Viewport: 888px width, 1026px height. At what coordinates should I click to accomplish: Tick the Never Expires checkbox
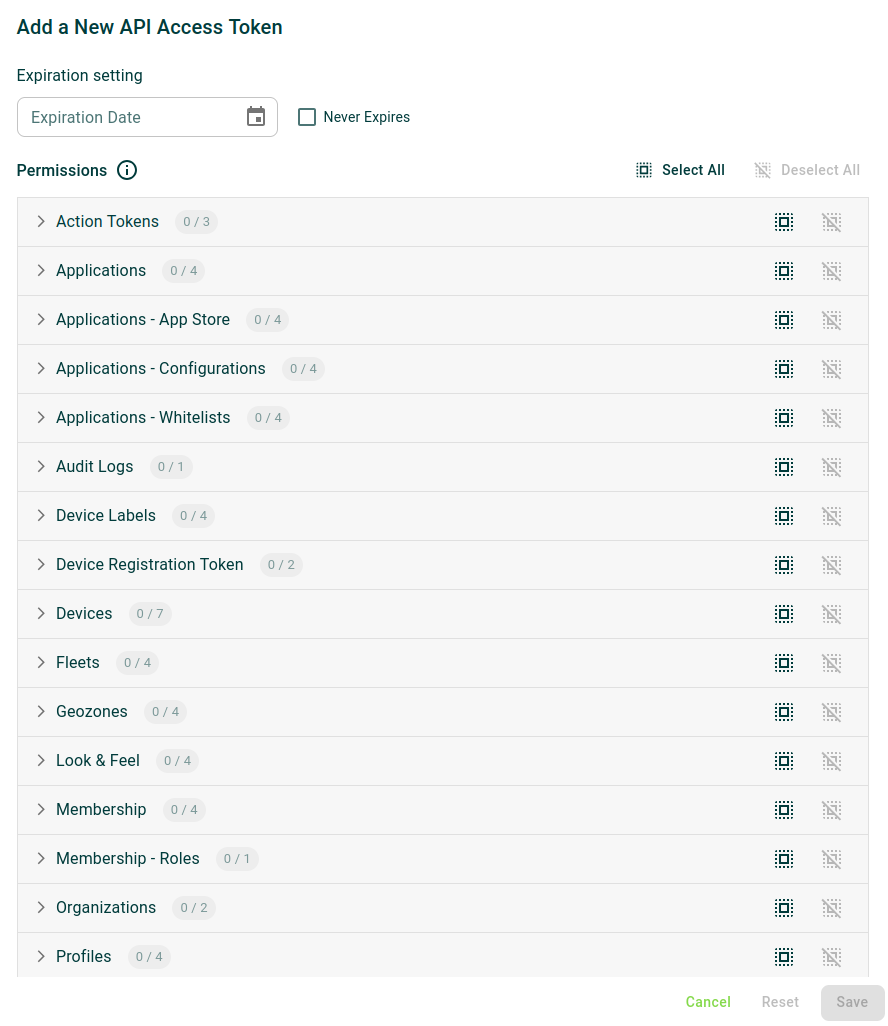pos(307,117)
